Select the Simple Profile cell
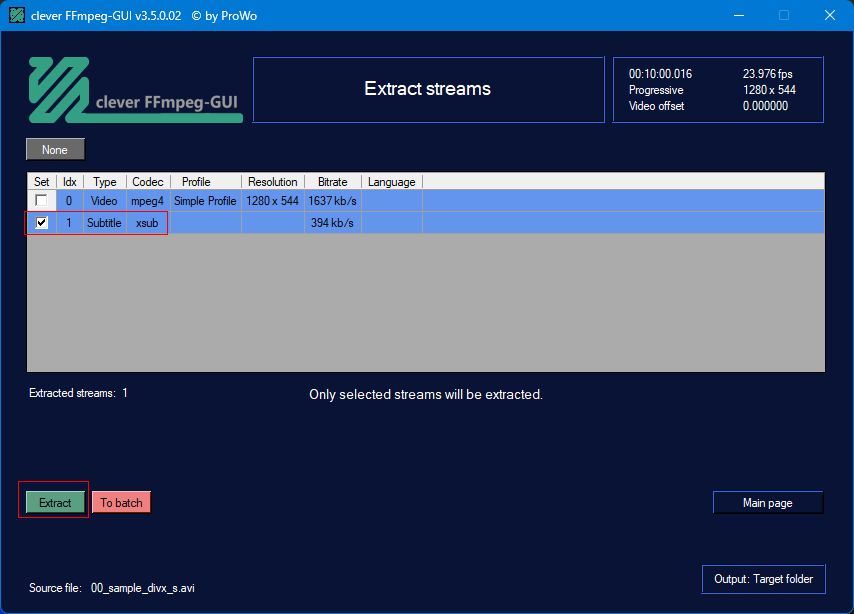 (x=205, y=200)
